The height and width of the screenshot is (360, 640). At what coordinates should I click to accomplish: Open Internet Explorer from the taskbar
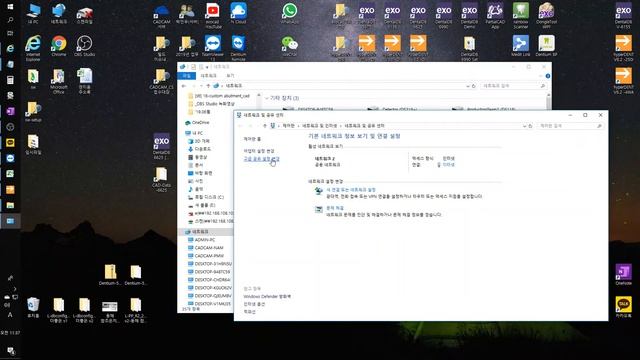(10, 48)
